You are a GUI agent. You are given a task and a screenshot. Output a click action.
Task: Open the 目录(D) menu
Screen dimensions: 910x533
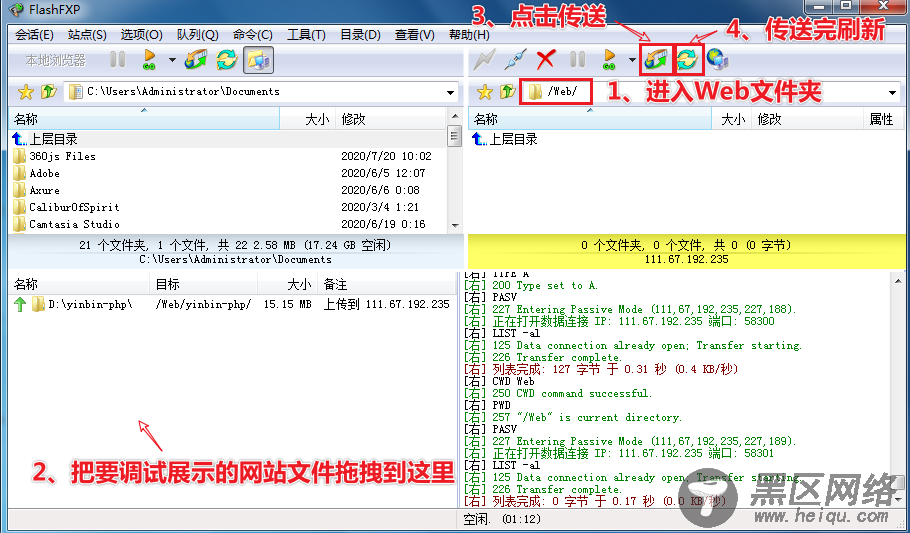coord(360,35)
